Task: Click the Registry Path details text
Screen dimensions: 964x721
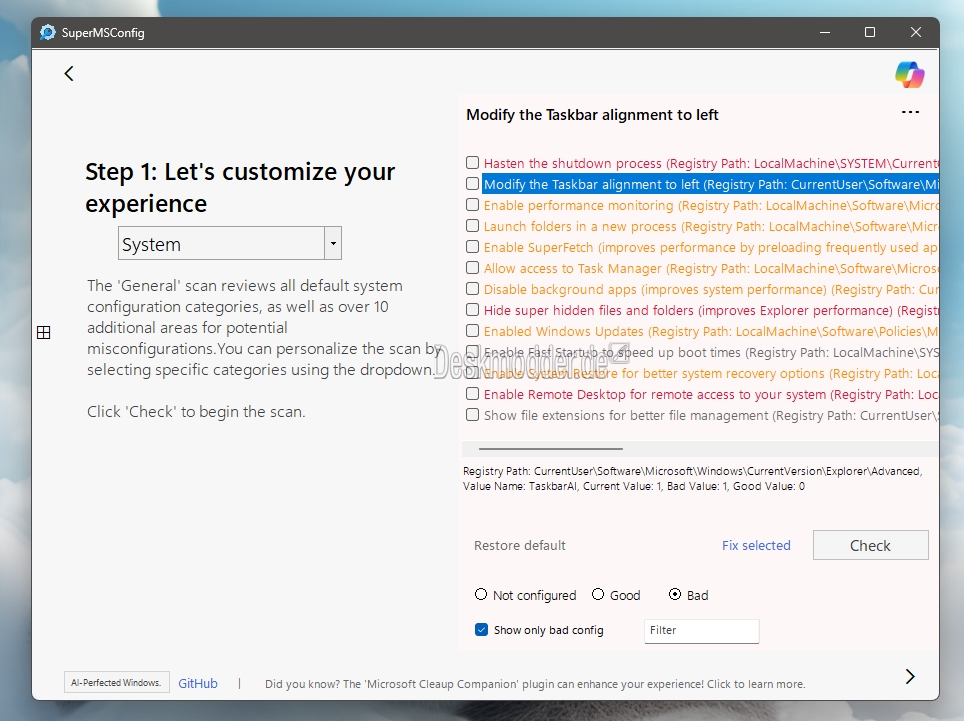Action: 692,479
